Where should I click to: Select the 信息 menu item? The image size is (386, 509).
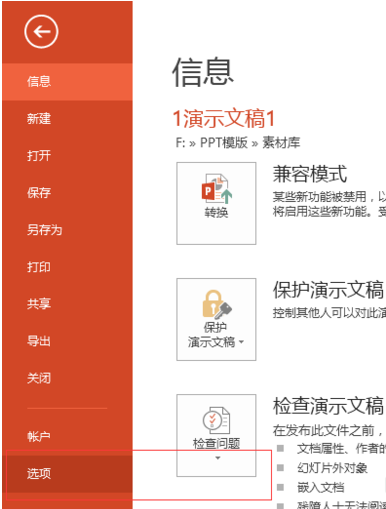[67, 82]
